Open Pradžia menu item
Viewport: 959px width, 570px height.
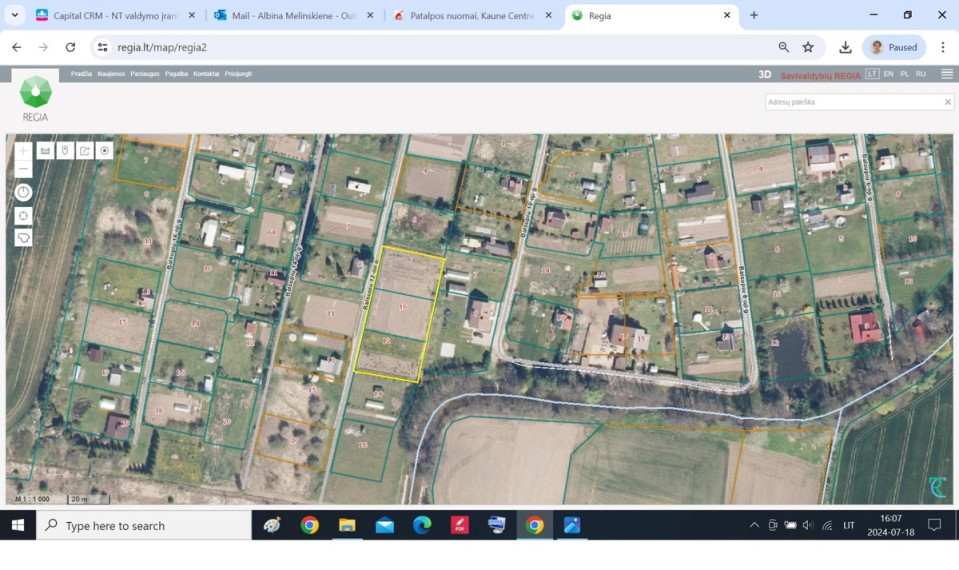(x=81, y=74)
